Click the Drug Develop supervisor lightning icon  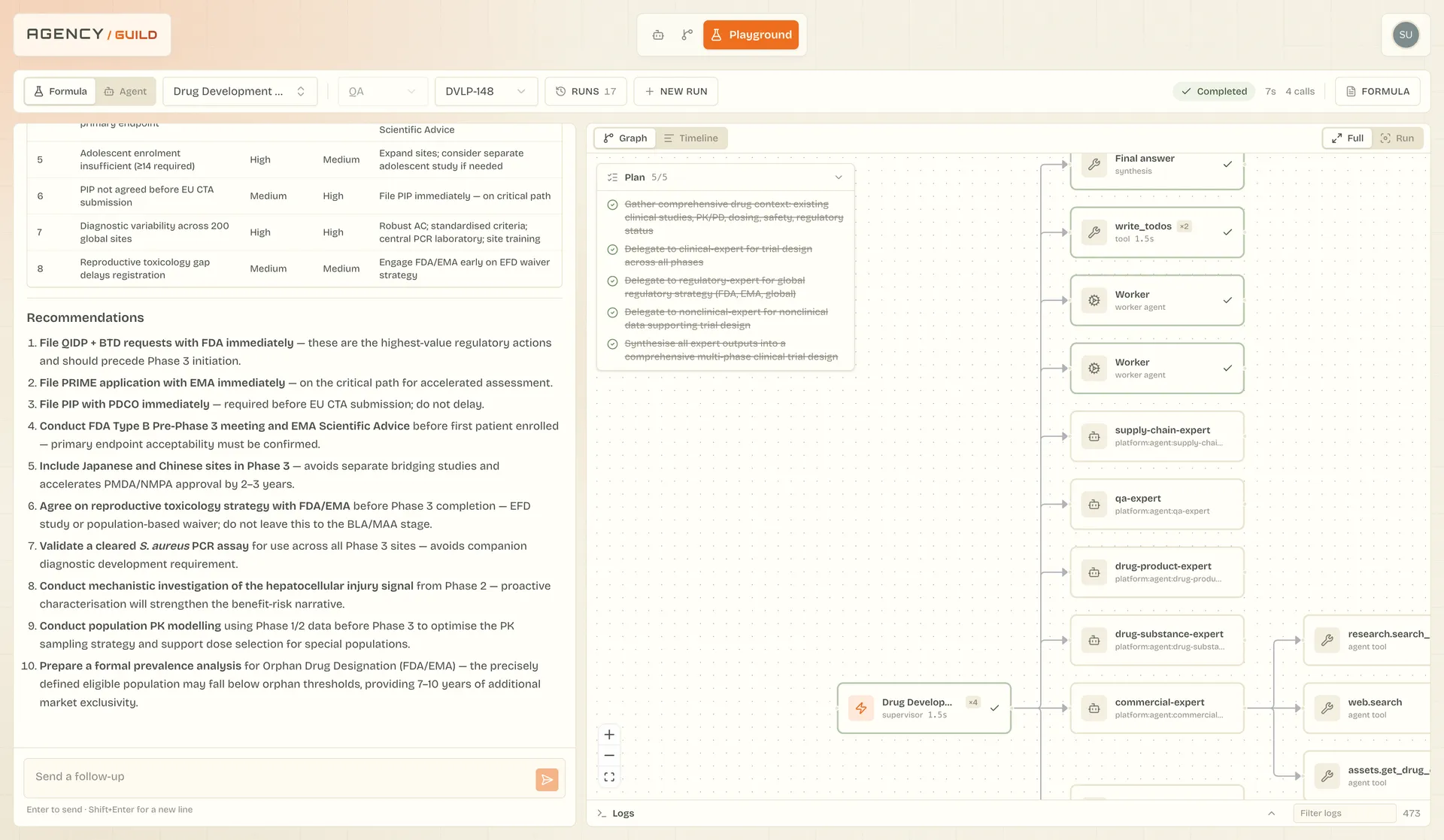pos(861,708)
